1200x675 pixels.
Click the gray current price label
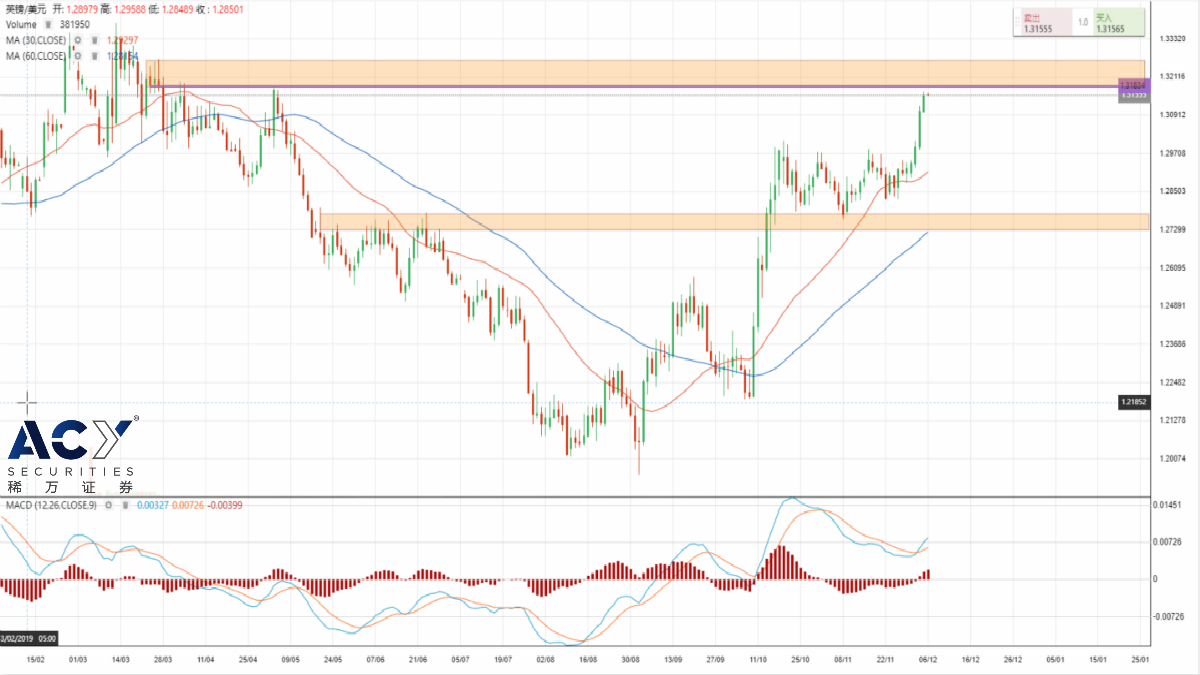tap(1133, 97)
